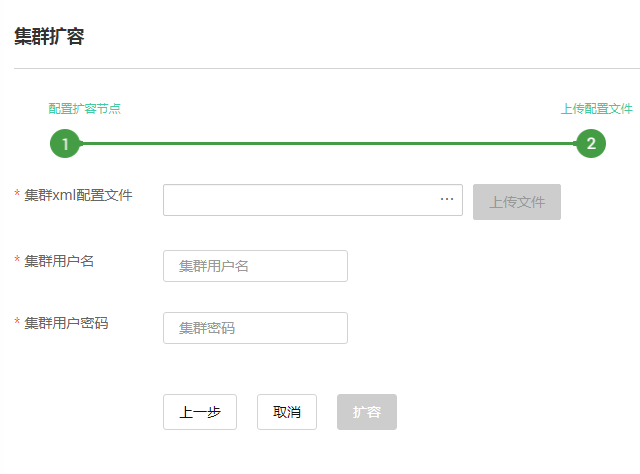Click into the 集群用户名 input box
The height and width of the screenshot is (474, 640).
[255, 266]
